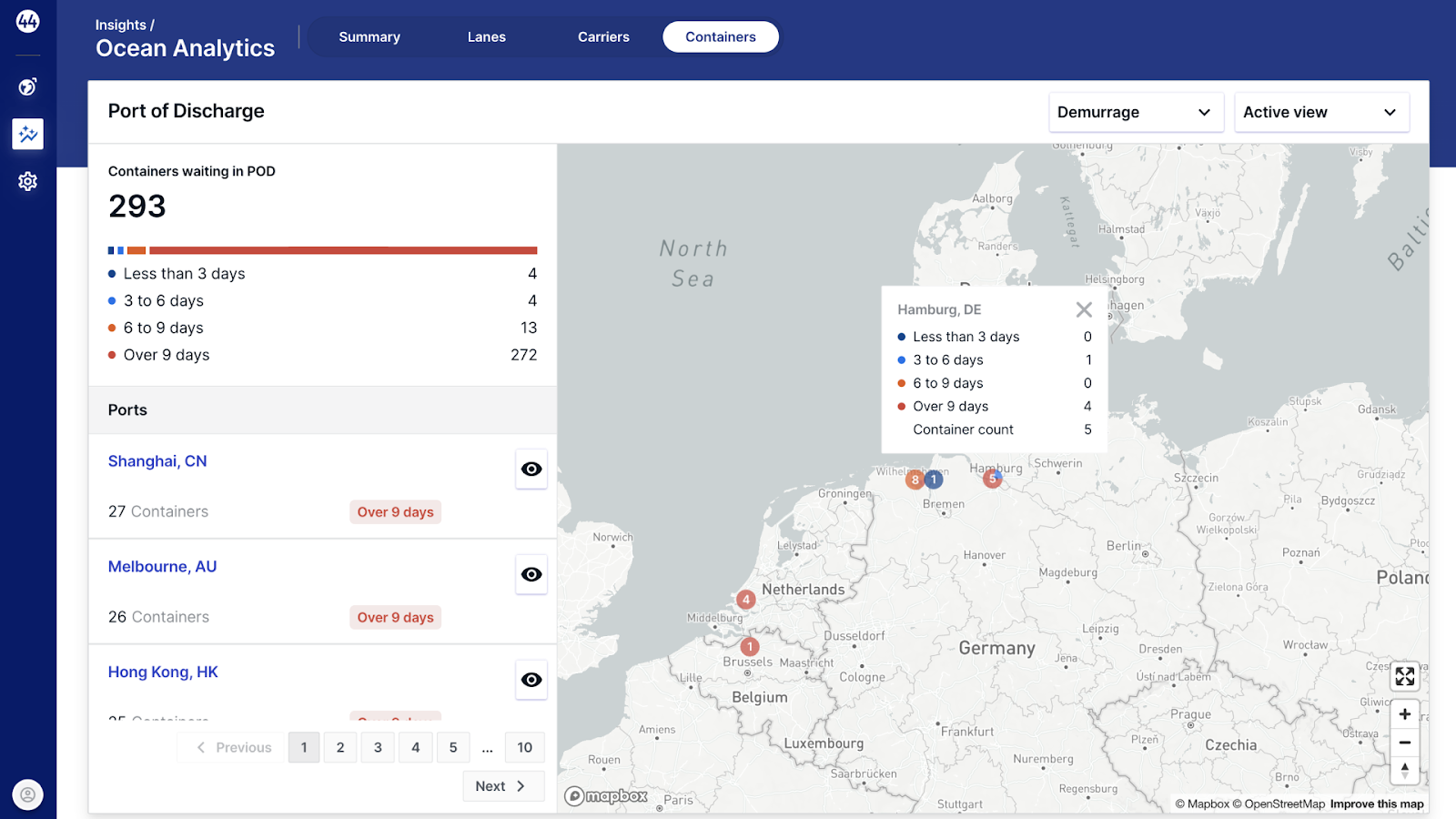Image resolution: width=1456 pixels, height=819 pixels.
Task: Switch to the Lanes tab
Action: [x=487, y=37]
